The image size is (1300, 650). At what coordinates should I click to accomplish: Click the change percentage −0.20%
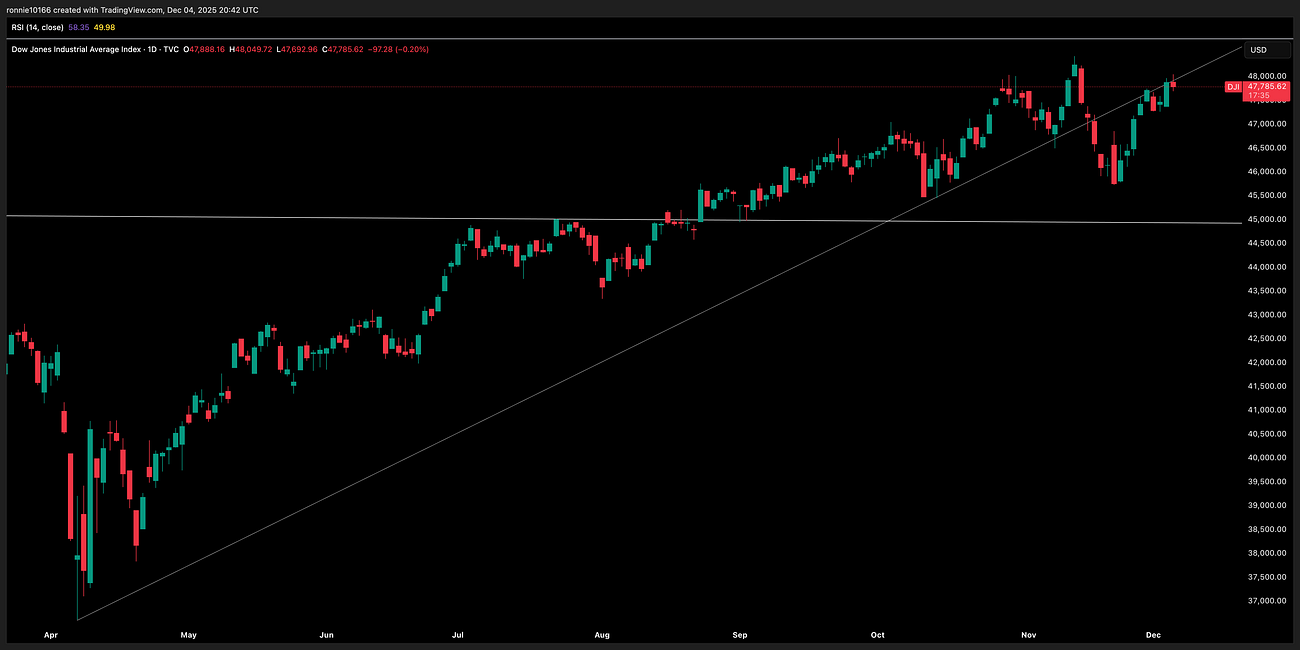pyautogui.click(x=412, y=48)
